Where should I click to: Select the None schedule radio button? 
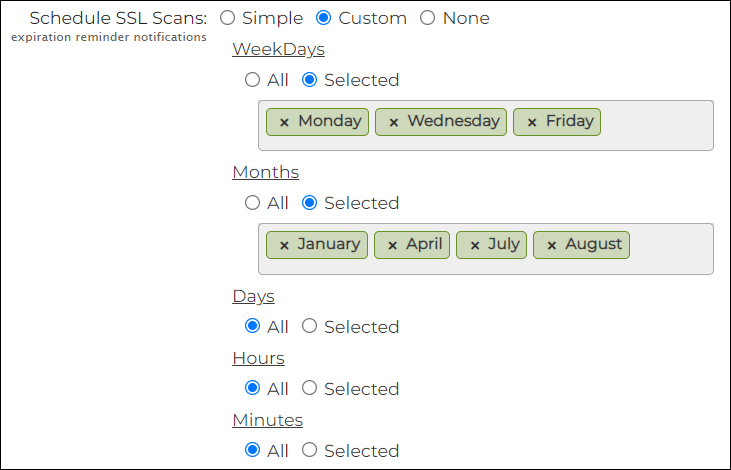point(428,18)
